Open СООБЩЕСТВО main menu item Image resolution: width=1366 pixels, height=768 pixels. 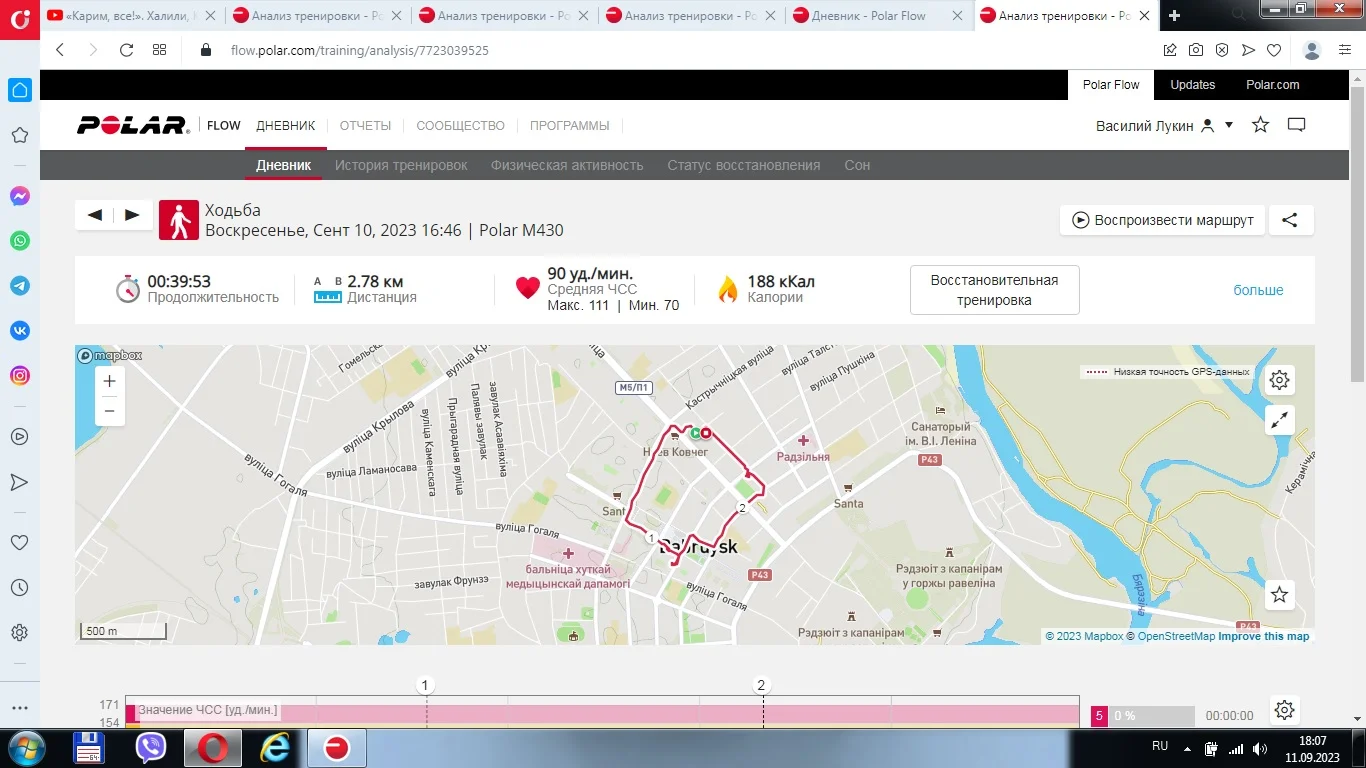(460, 126)
